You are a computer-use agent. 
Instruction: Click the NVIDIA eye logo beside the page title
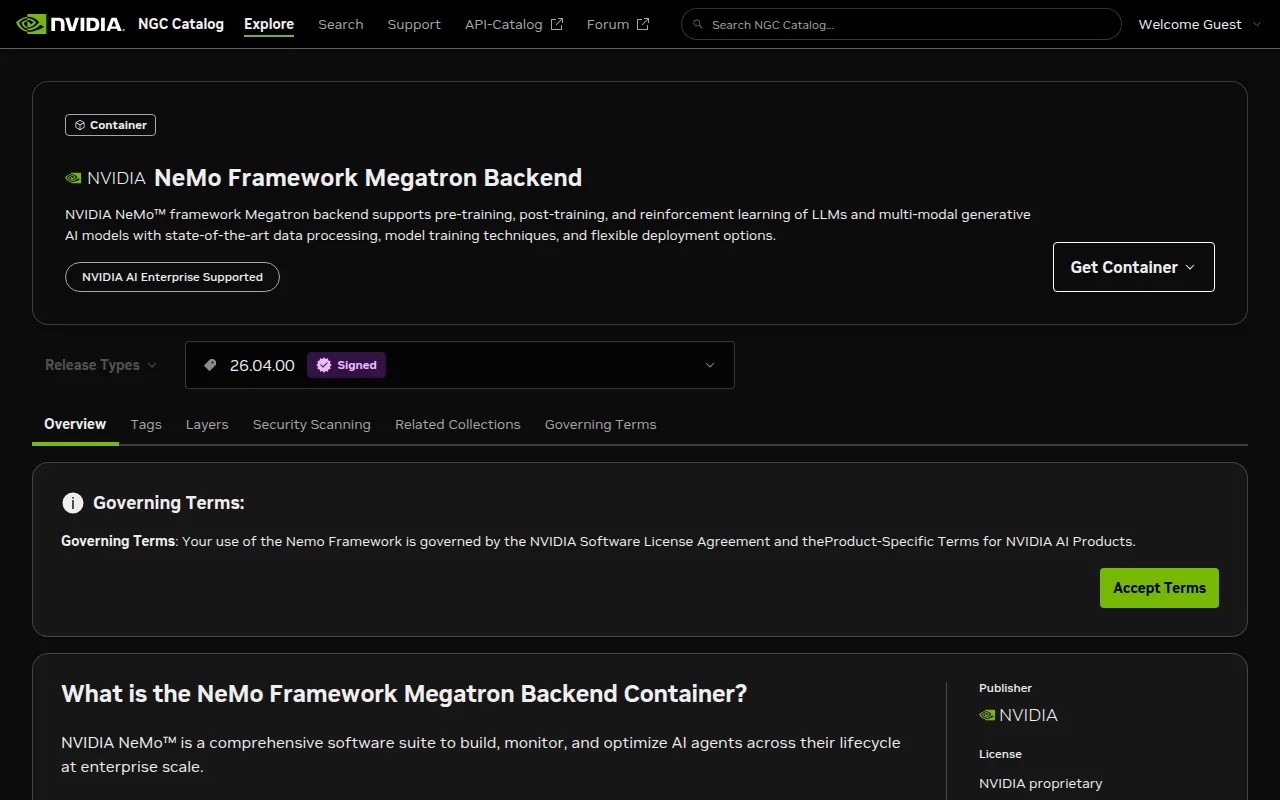point(72,177)
